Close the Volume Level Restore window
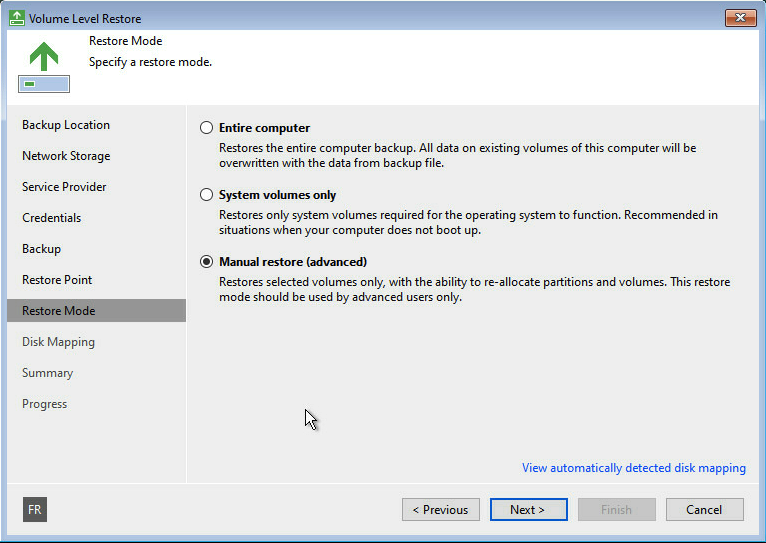This screenshot has width=766, height=543. [741, 18]
